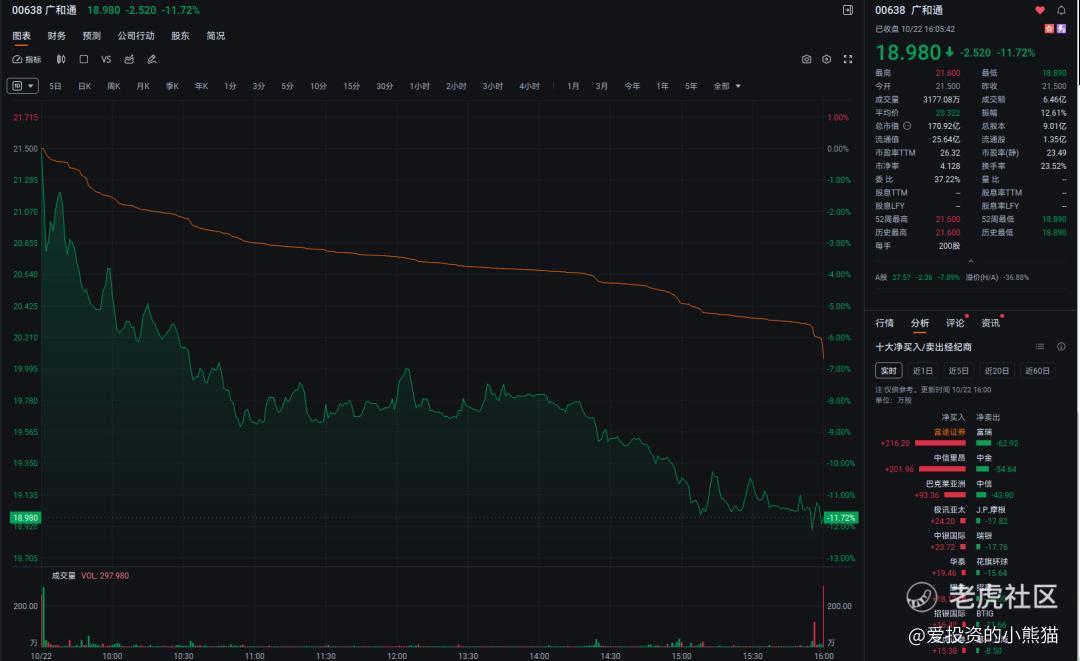Select the 3小时 interval
The height and width of the screenshot is (661, 1080).
(x=492, y=86)
